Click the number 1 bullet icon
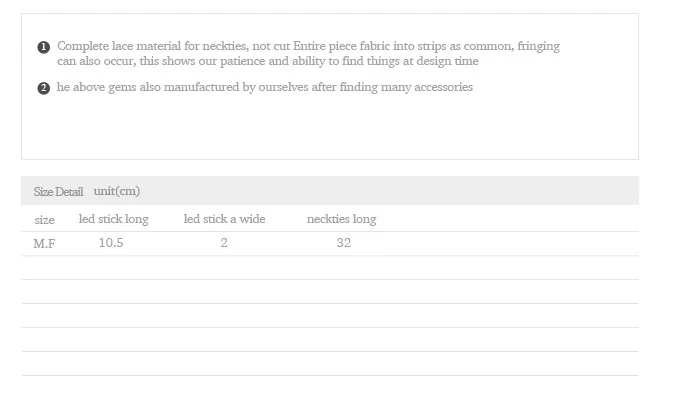This screenshot has height=409, width=675. (43, 47)
